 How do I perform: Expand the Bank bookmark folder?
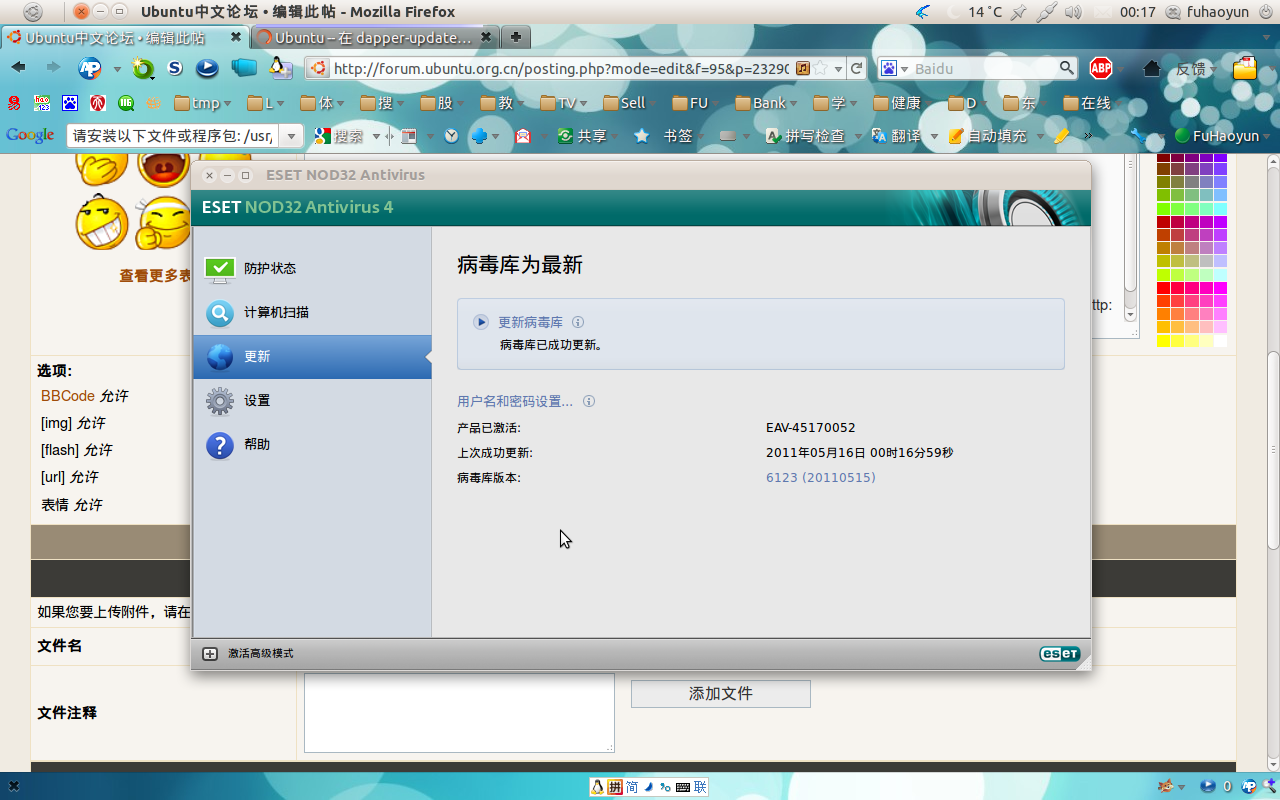[x=768, y=103]
